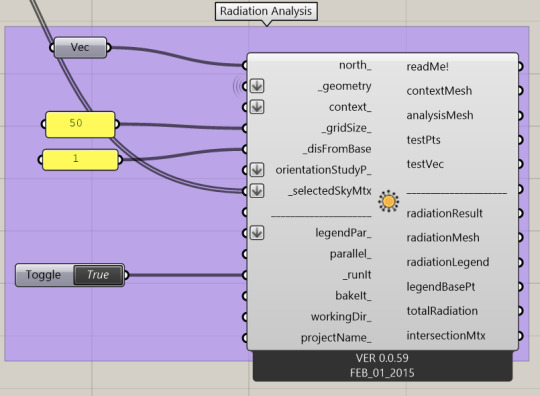Click the Toggle component label
This screenshot has width=540, height=396.
click(43, 275)
